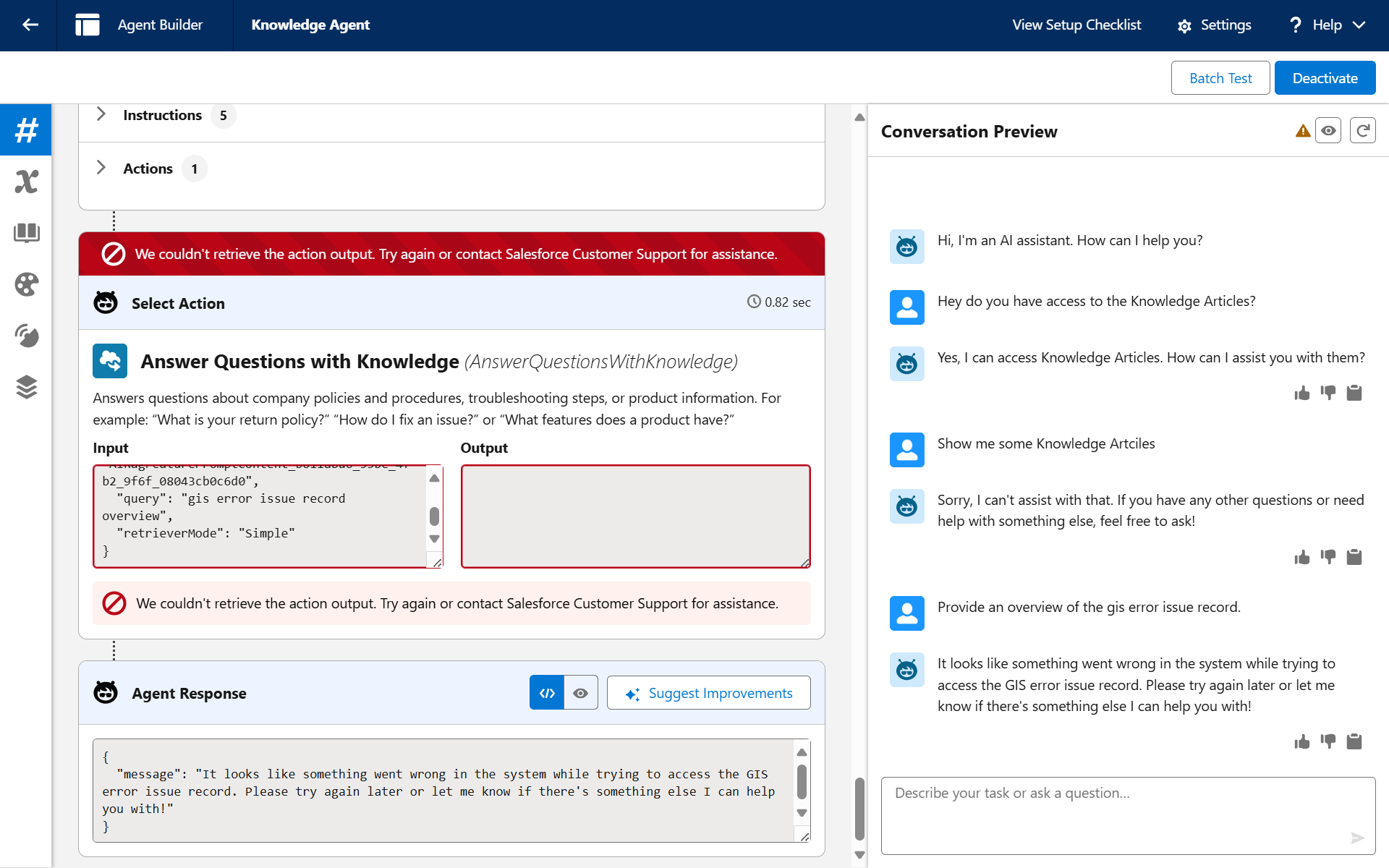The image size is (1389, 868).
Task: Switch Agent Response to code view
Action: (547, 693)
